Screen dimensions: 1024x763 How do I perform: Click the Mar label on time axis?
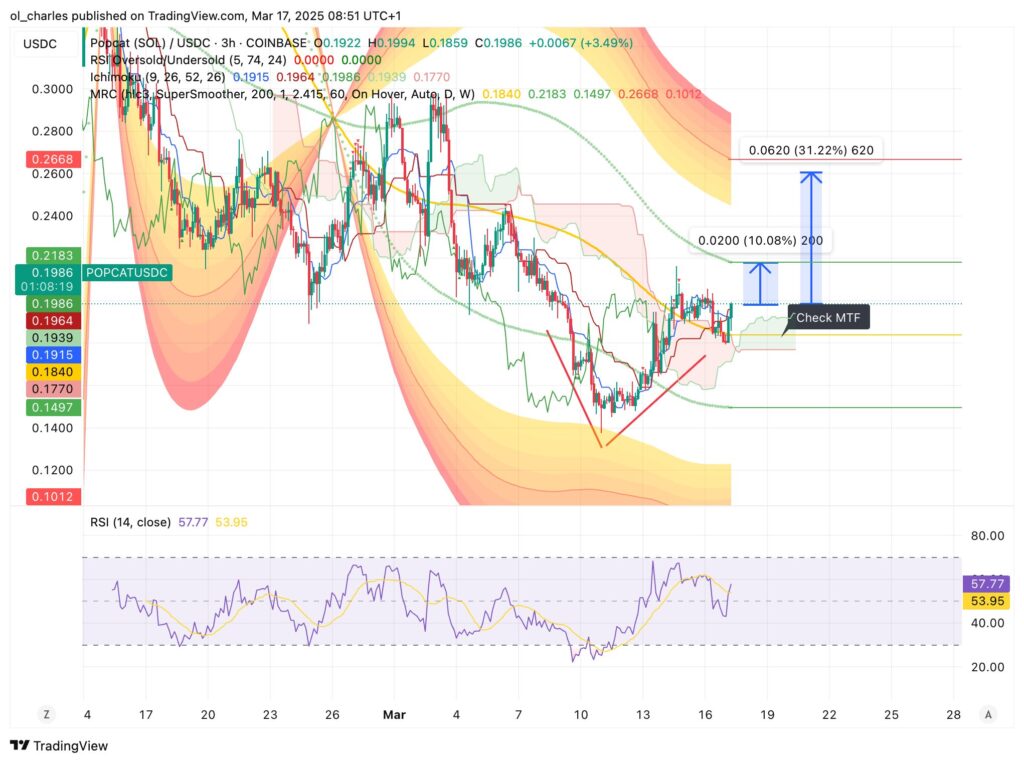[394, 715]
